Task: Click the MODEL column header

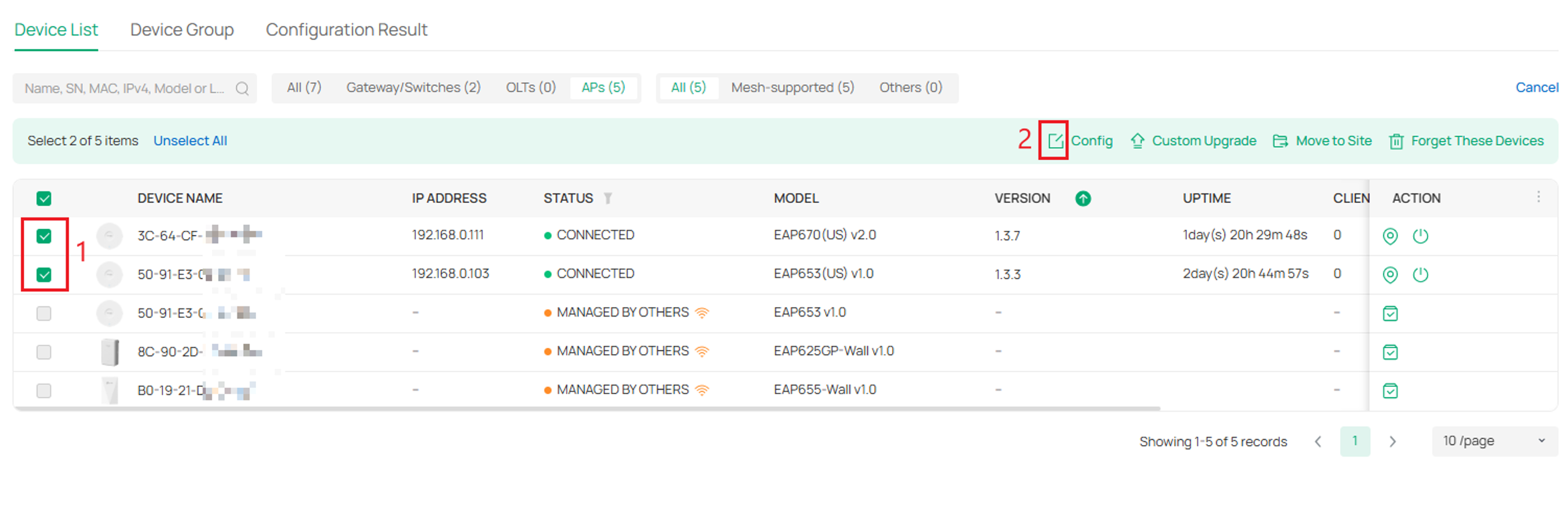Action: pos(796,198)
